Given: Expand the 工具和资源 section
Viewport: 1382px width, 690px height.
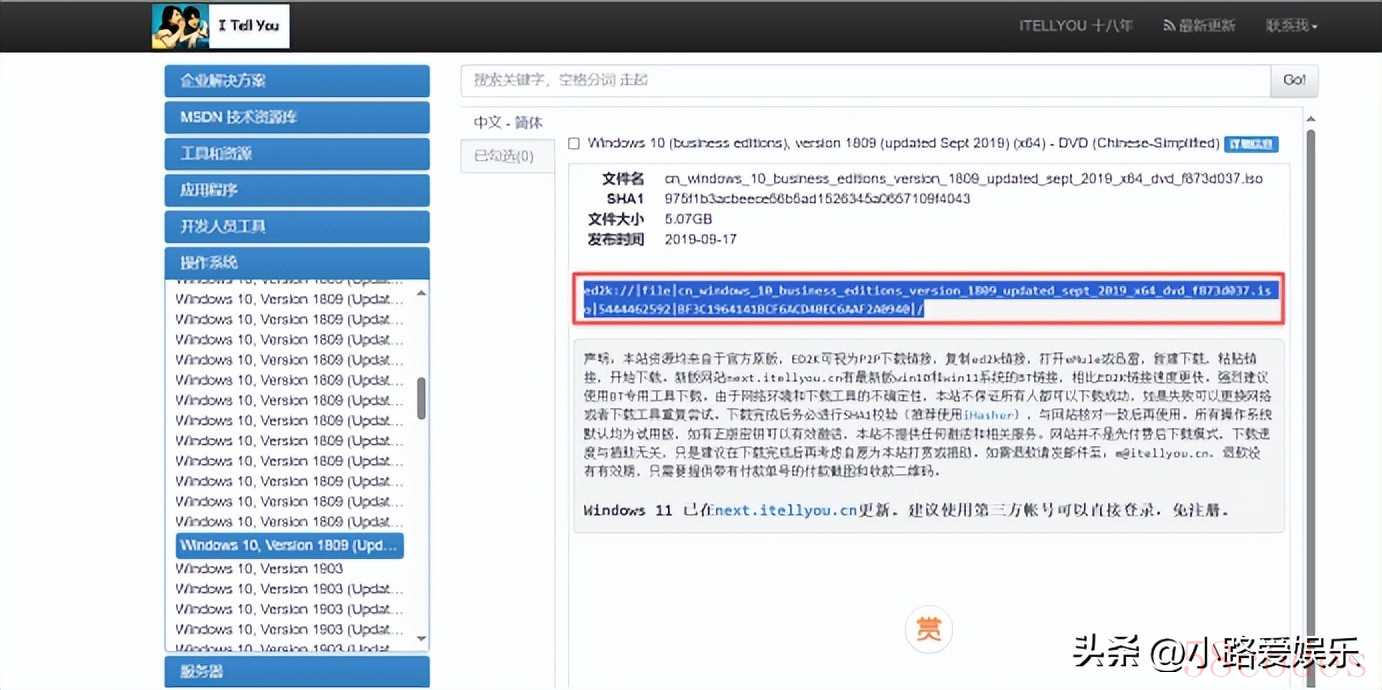Looking at the screenshot, I should [297, 154].
